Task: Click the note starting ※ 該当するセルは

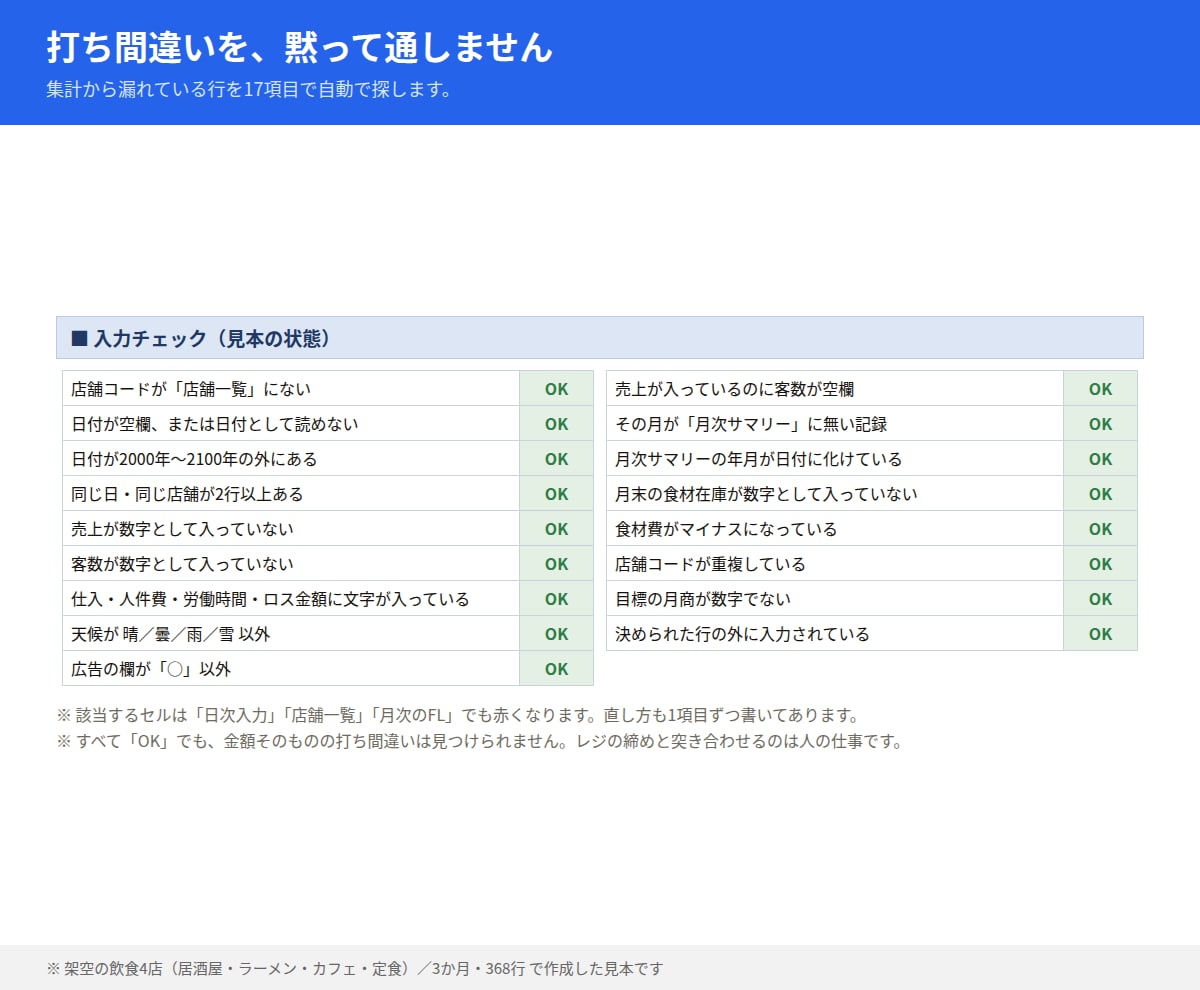Action: 458,716
